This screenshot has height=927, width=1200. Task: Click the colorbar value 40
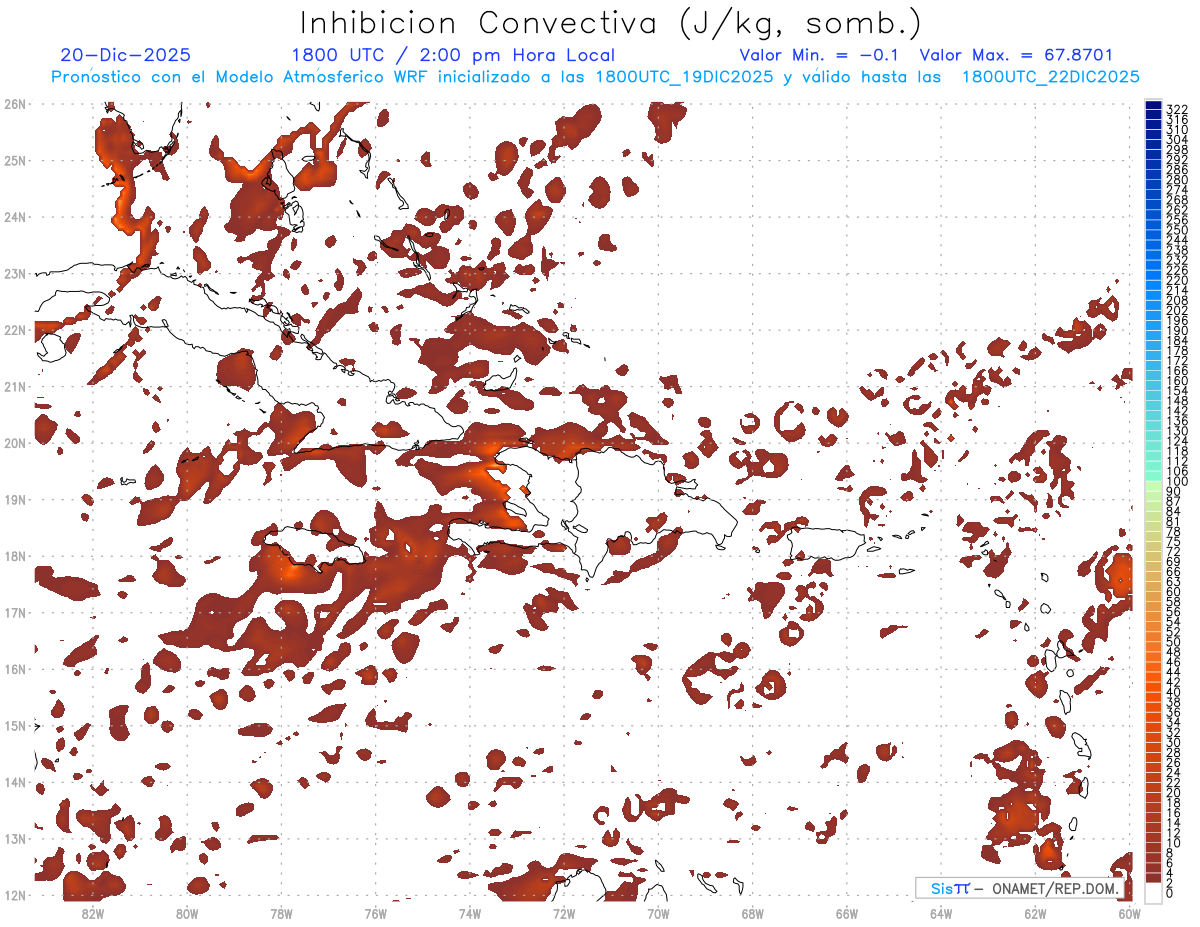(1173, 692)
